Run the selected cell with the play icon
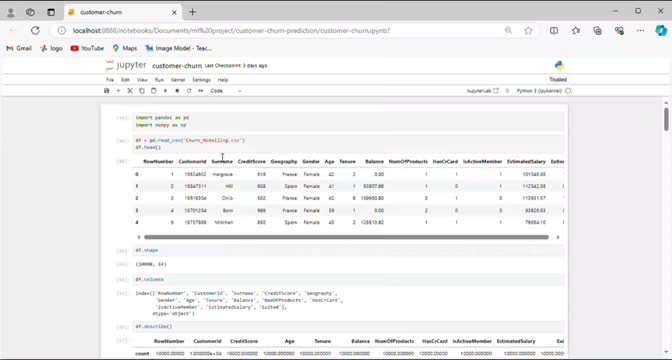672x360 pixels. coord(165,91)
